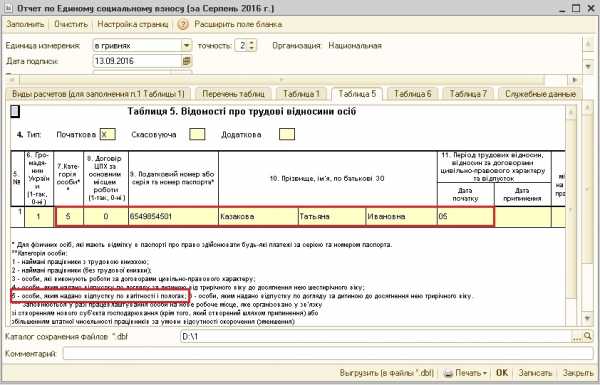600x385 pixels.
Task: Toggle the Скасовуюча checkbox
Action: [x=197, y=134]
